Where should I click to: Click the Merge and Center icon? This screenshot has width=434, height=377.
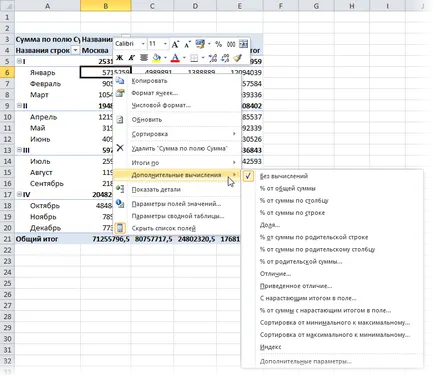[x=244, y=44]
